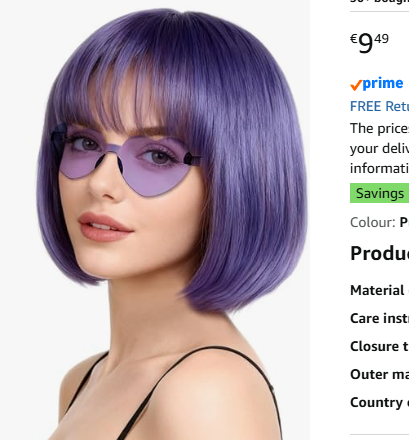Click the orange Prime checkmark icon
The image size is (409, 440).
point(356,85)
